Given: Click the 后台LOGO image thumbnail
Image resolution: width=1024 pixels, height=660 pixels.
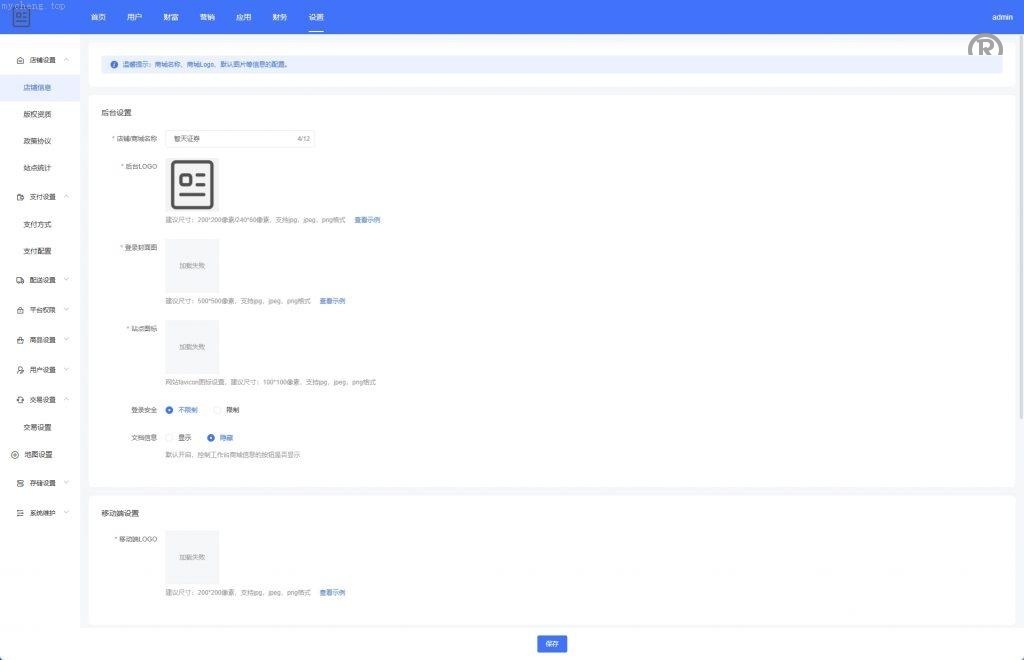Looking at the screenshot, I should coord(192,184).
